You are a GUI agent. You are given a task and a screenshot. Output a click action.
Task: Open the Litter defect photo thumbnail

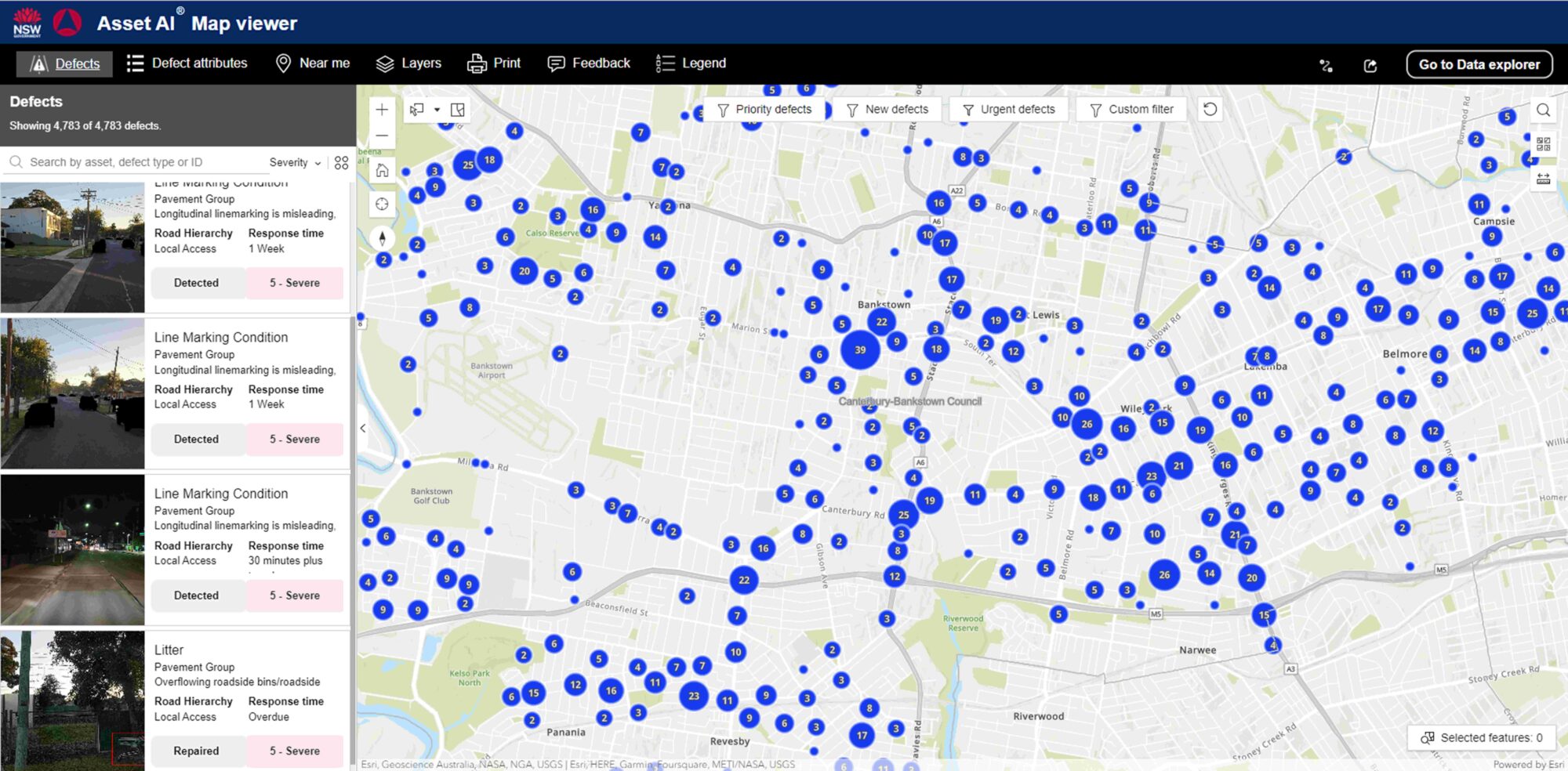pos(72,700)
